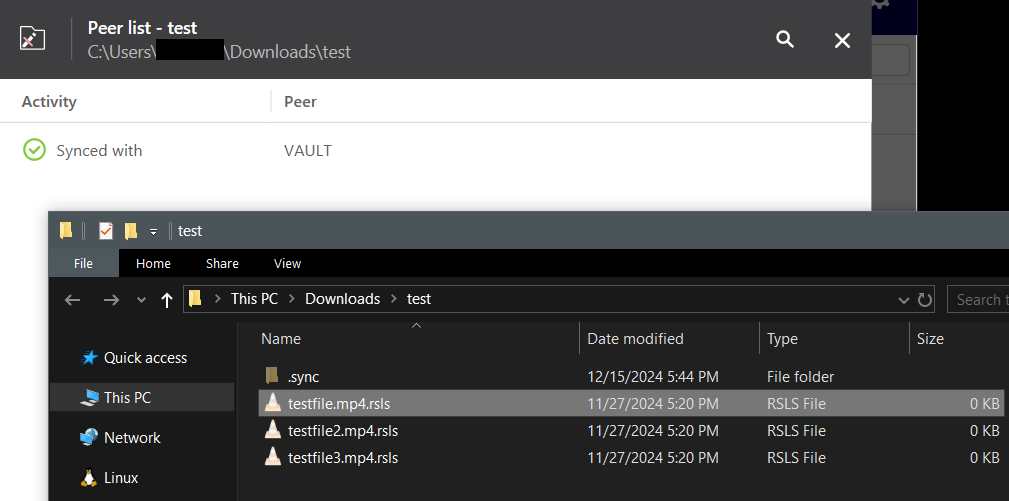Click the search icon in Peer list header
Screen dimensions: 1009x501
pos(784,40)
